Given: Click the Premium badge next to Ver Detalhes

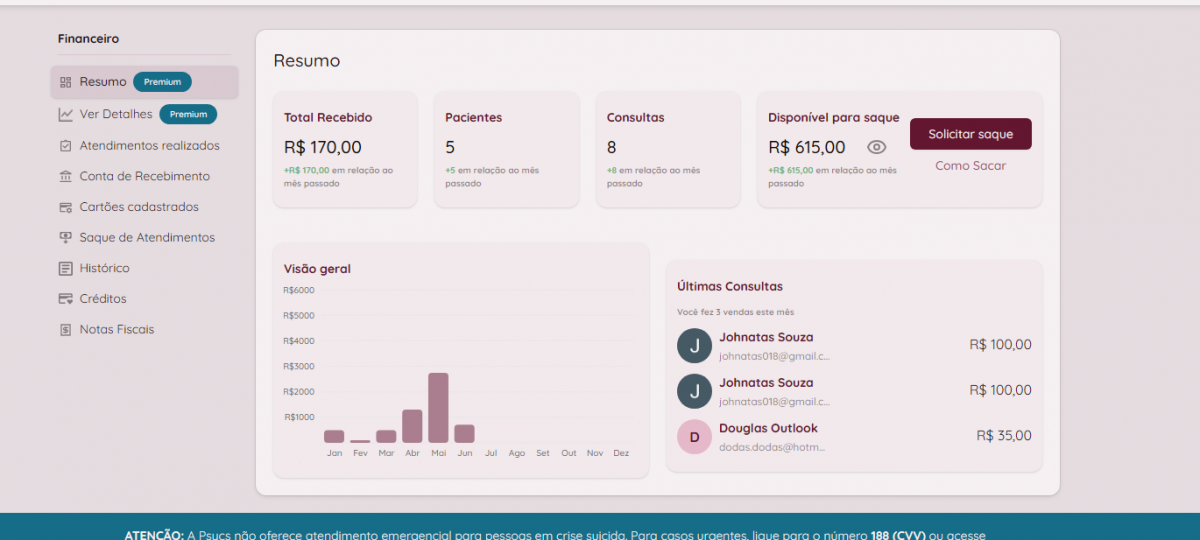Looking at the screenshot, I should tap(188, 114).
